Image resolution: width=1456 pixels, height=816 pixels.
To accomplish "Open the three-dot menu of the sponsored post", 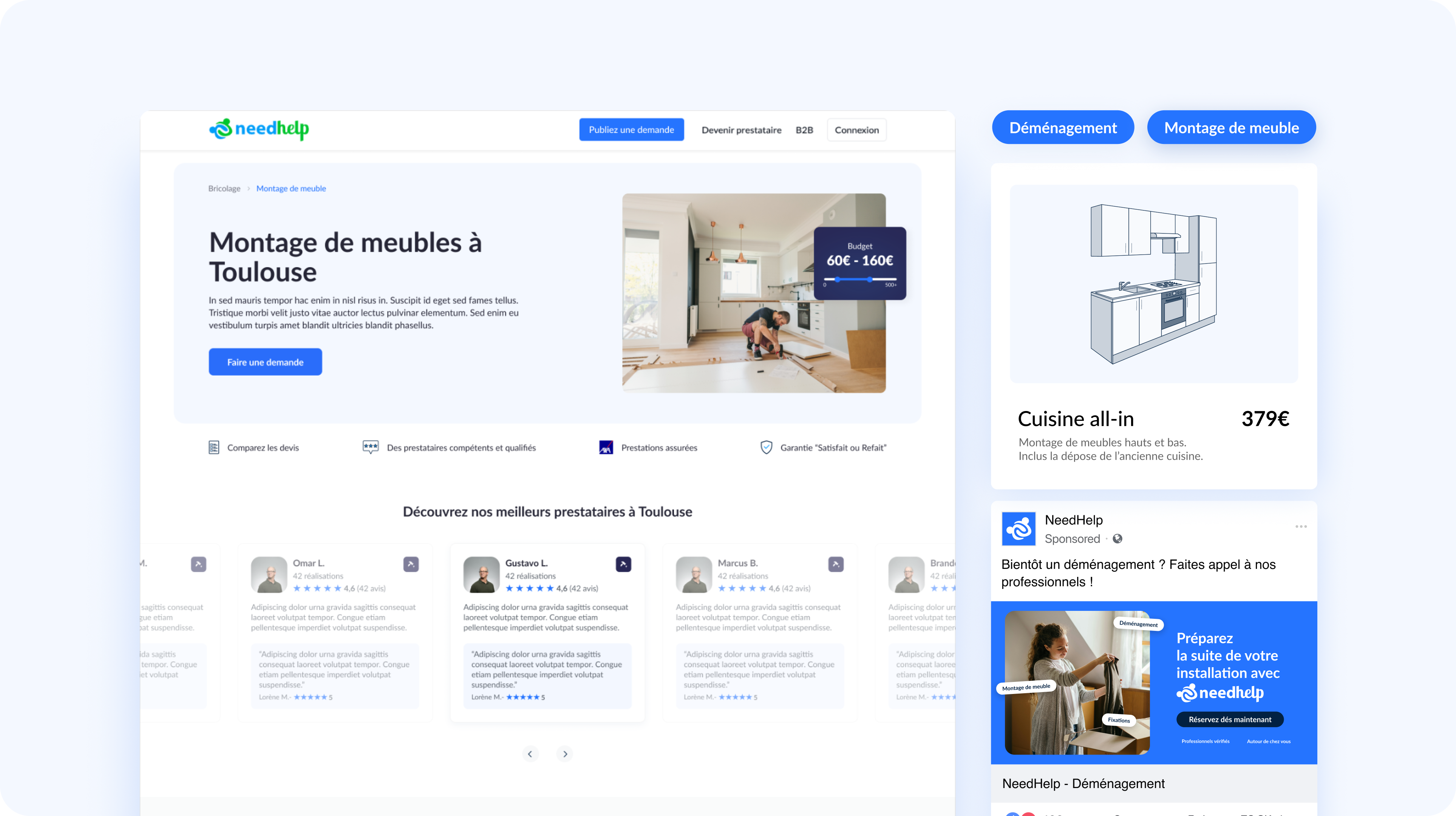I will 1301,526.
